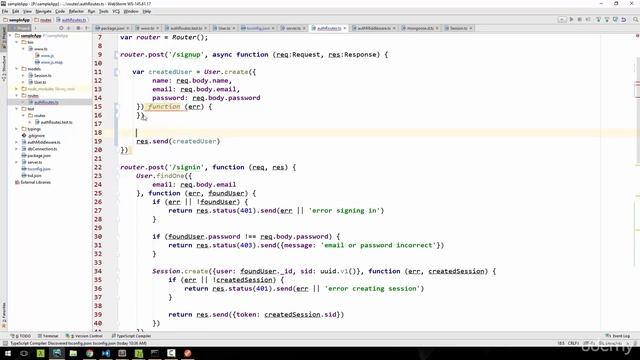This screenshot has height=360, width=640.
Task: Switch to the authMiddleware.ts editor tab
Action: pos(373,28)
